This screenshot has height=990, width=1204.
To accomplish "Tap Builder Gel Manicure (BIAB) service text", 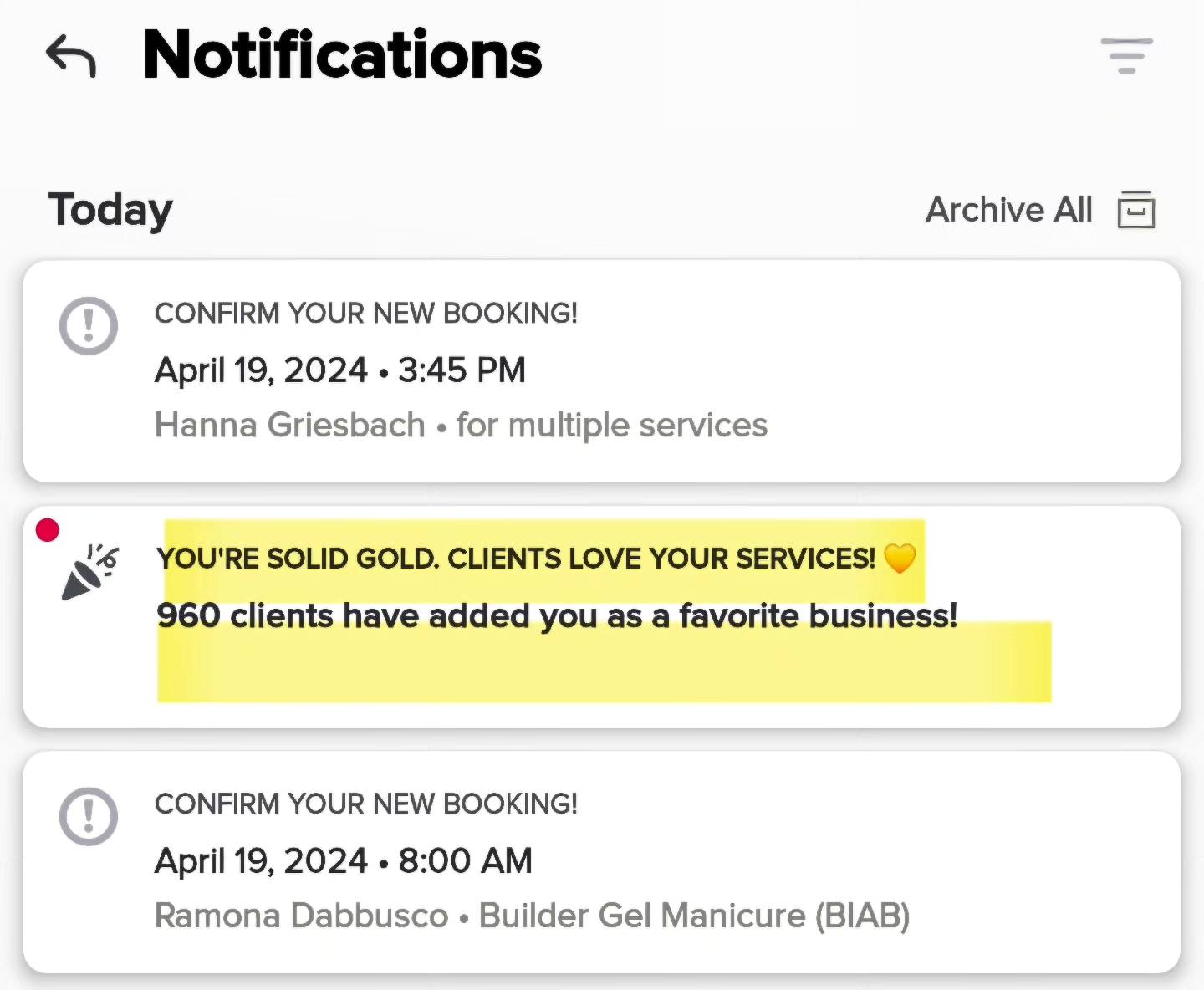I will (694, 916).
